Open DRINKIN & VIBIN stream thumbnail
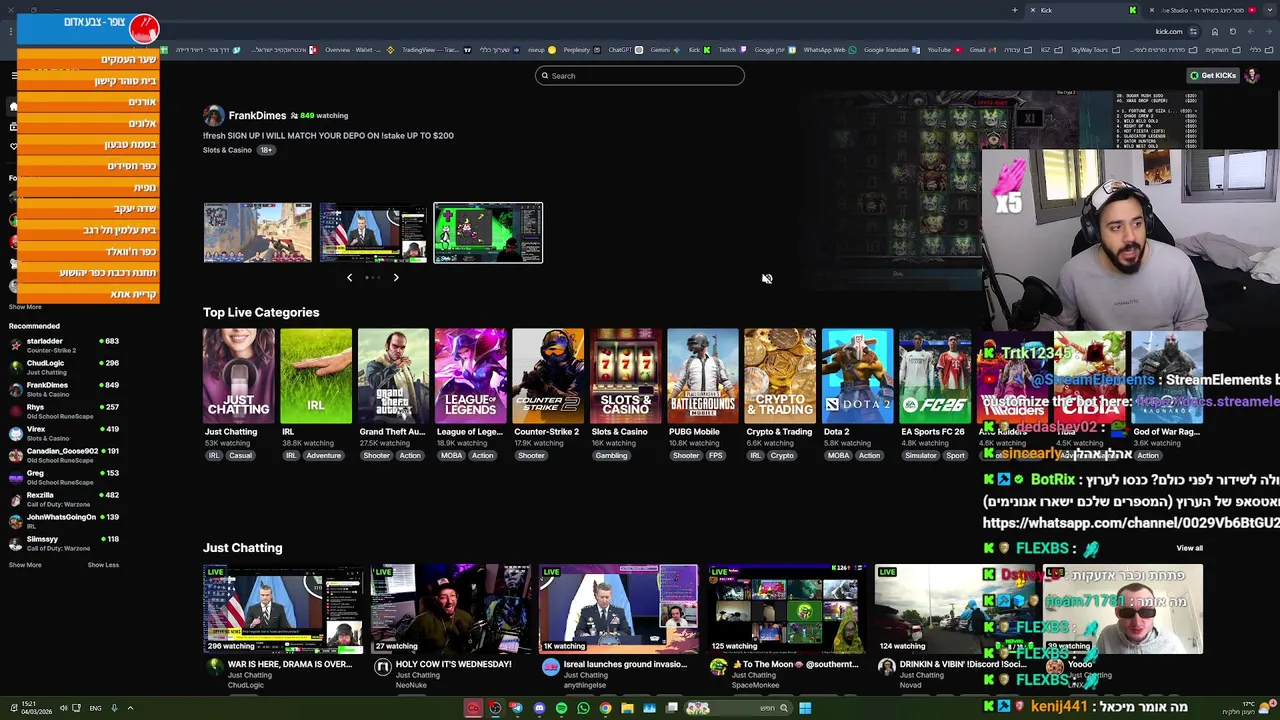This screenshot has width=1280, height=720. click(x=954, y=609)
